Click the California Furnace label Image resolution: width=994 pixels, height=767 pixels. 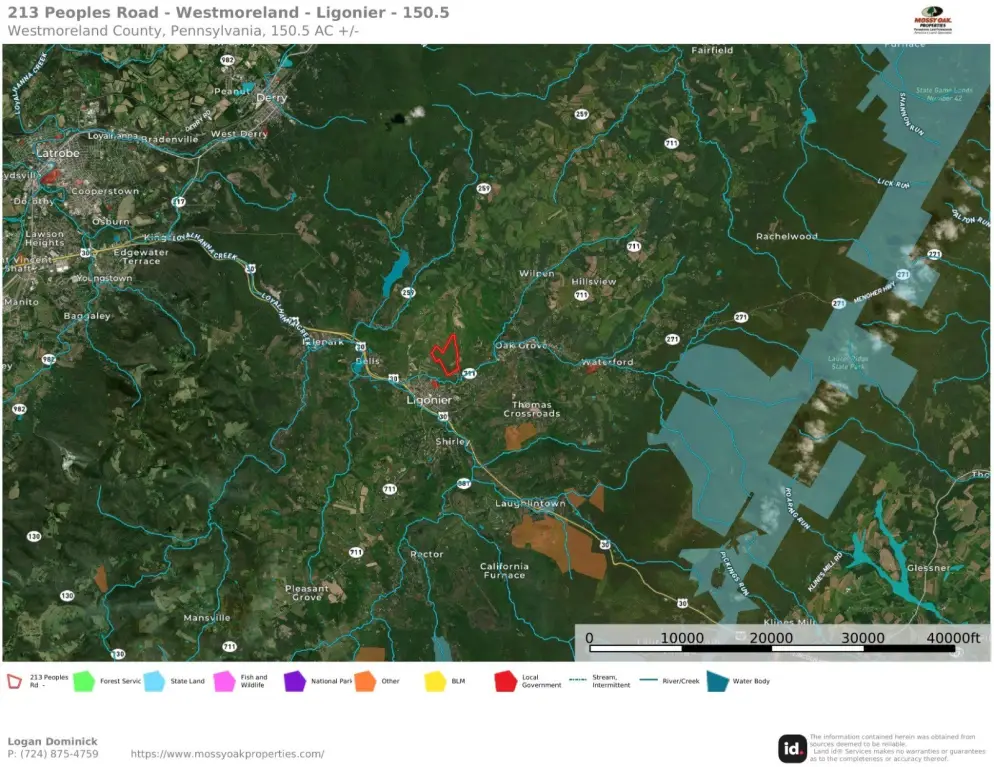[x=504, y=570]
